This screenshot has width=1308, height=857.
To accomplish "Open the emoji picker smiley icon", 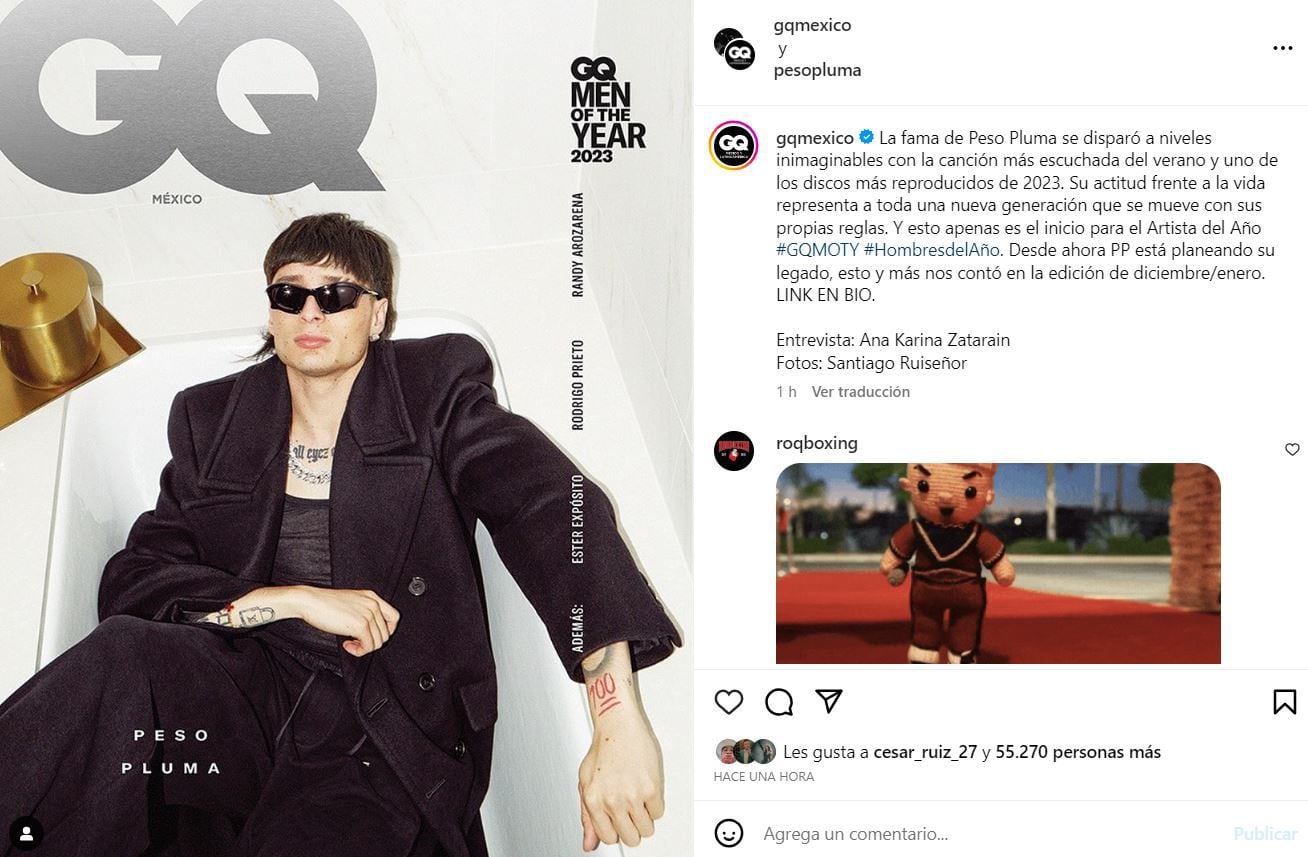I will pos(729,832).
